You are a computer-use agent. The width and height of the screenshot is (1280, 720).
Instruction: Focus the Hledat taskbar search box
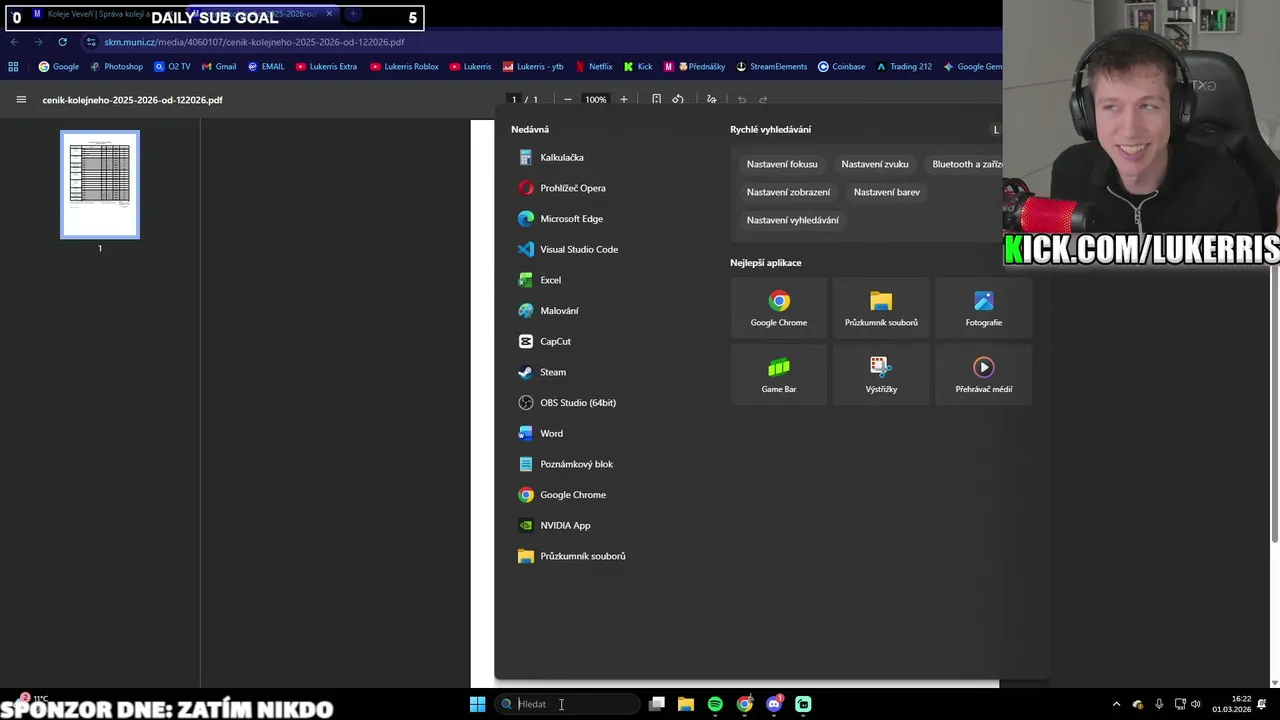tap(568, 704)
